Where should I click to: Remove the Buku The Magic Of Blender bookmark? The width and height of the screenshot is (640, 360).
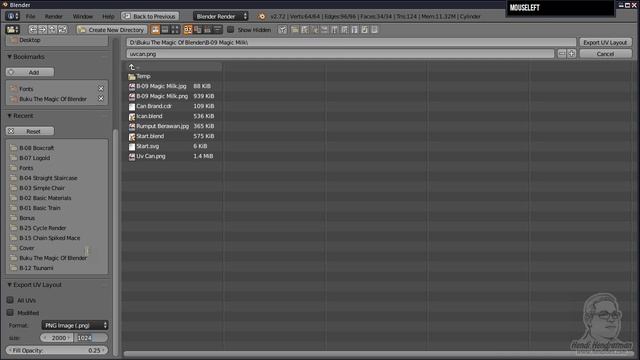[x=101, y=99]
